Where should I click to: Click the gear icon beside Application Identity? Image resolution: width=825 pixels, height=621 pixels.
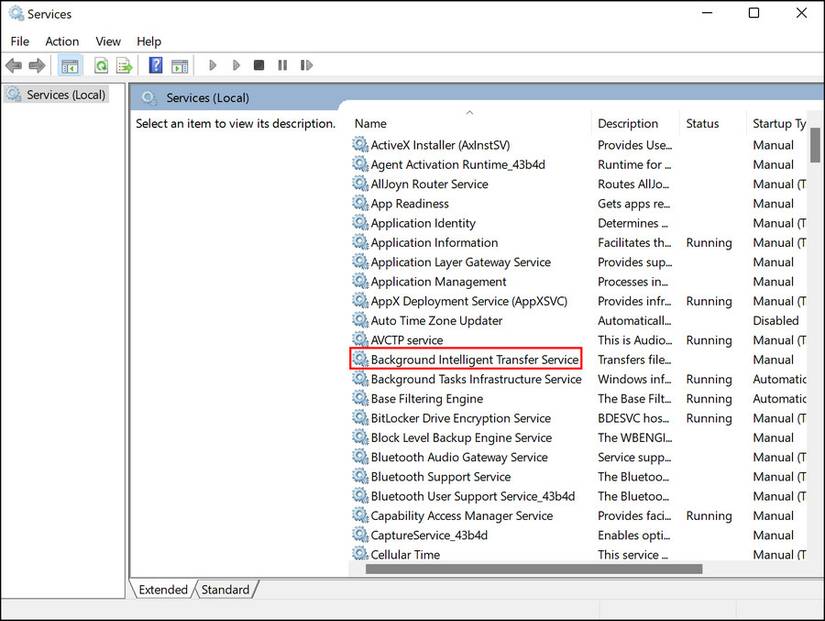click(x=360, y=222)
